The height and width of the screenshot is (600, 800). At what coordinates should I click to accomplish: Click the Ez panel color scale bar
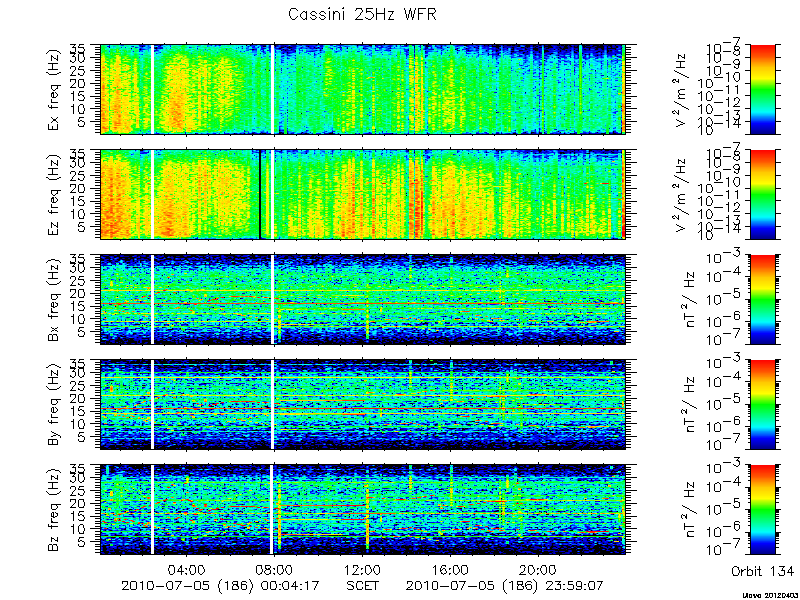coord(763,194)
